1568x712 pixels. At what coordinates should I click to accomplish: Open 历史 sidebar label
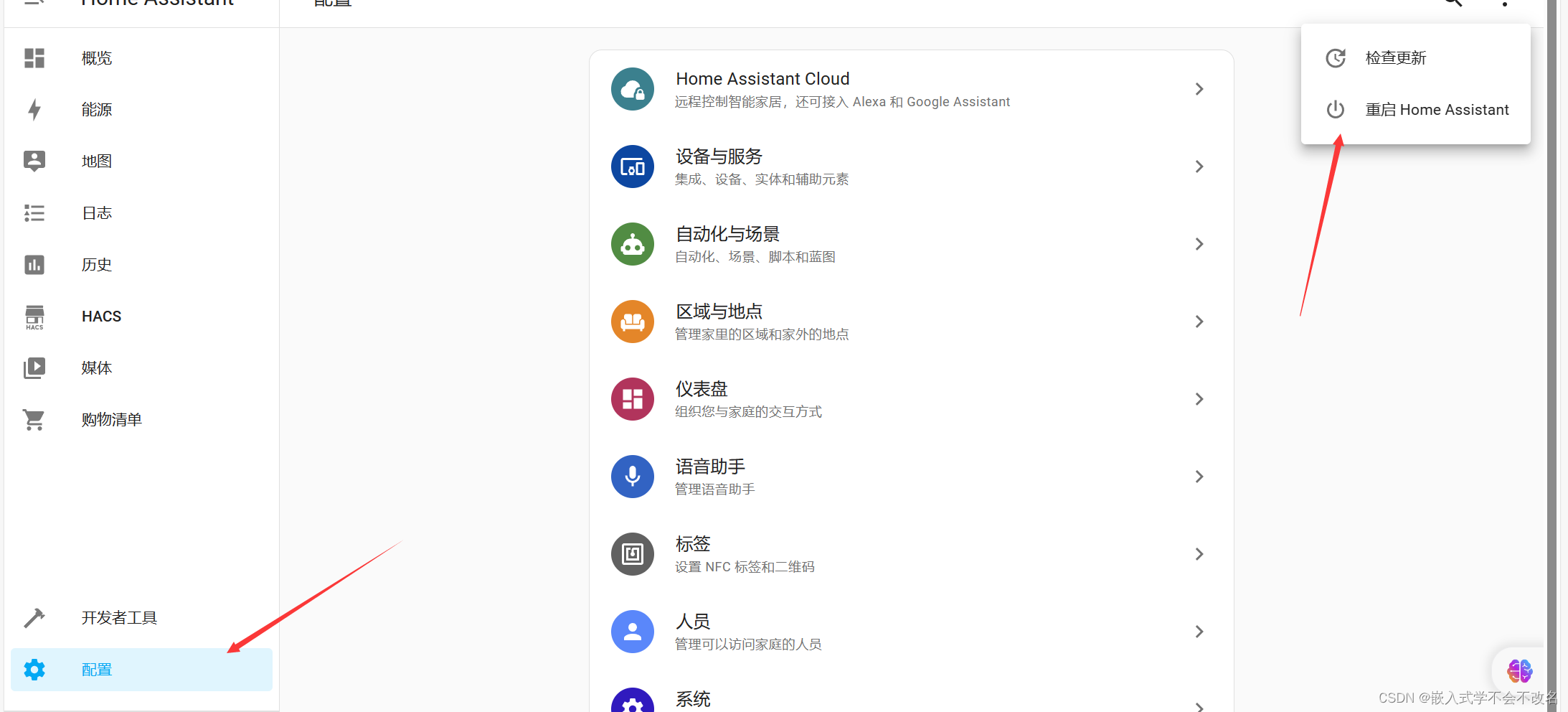[x=97, y=265]
